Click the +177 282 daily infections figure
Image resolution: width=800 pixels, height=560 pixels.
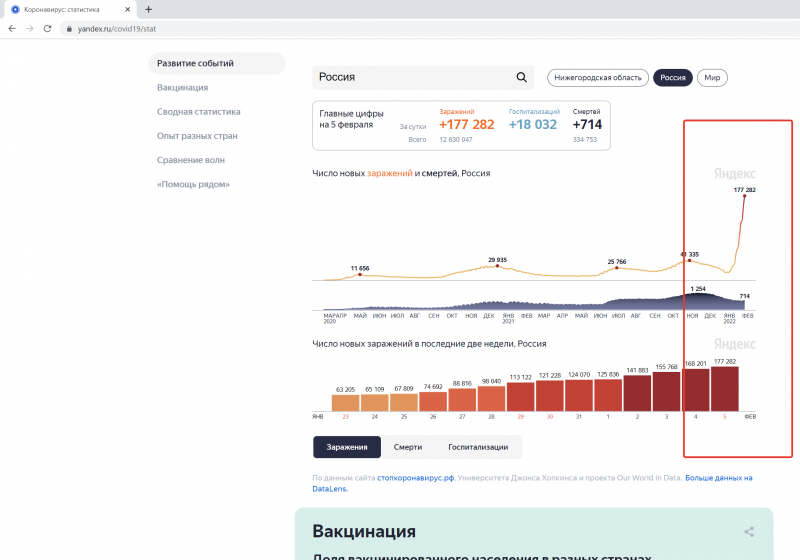(466, 124)
